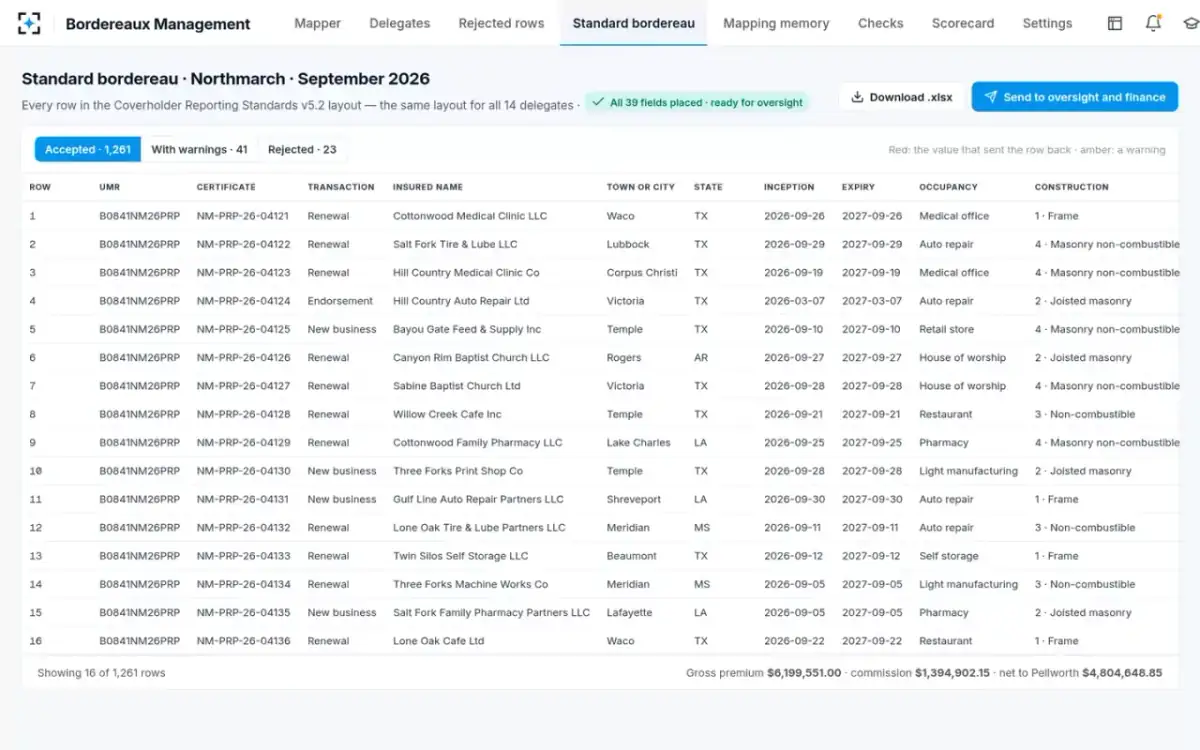Click the 'All 39 fields placed' status badge

(697, 102)
